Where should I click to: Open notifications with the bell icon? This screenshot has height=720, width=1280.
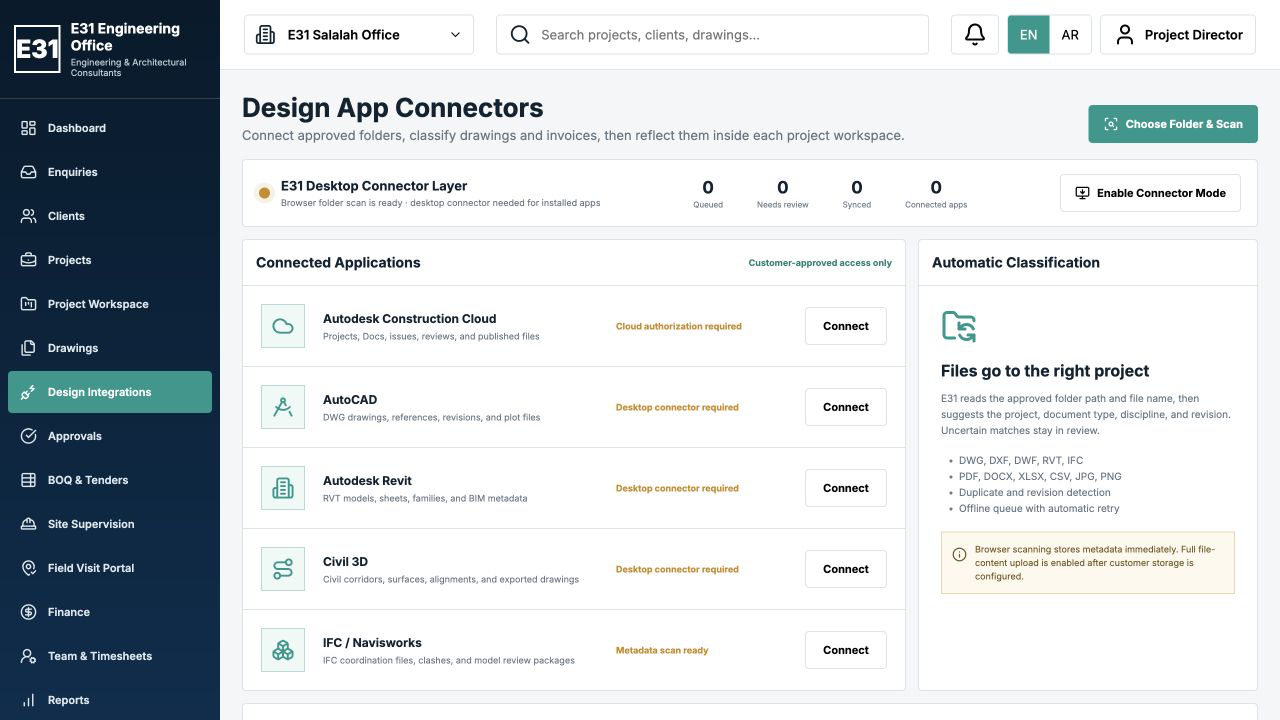tap(975, 34)
